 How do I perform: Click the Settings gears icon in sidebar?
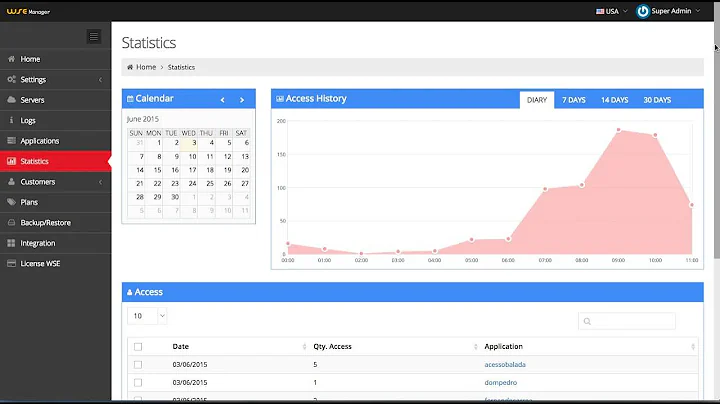[x=11, y=79]
